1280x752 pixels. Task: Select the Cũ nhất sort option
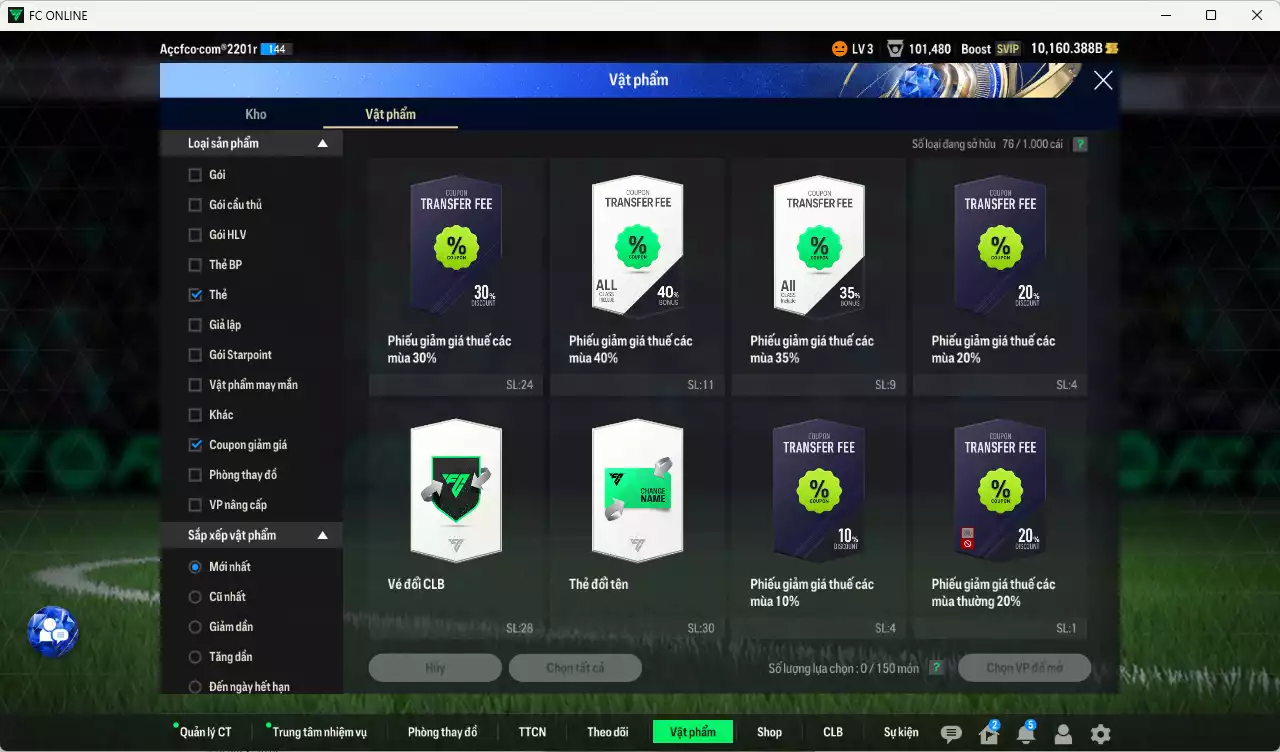pos(195,597)
